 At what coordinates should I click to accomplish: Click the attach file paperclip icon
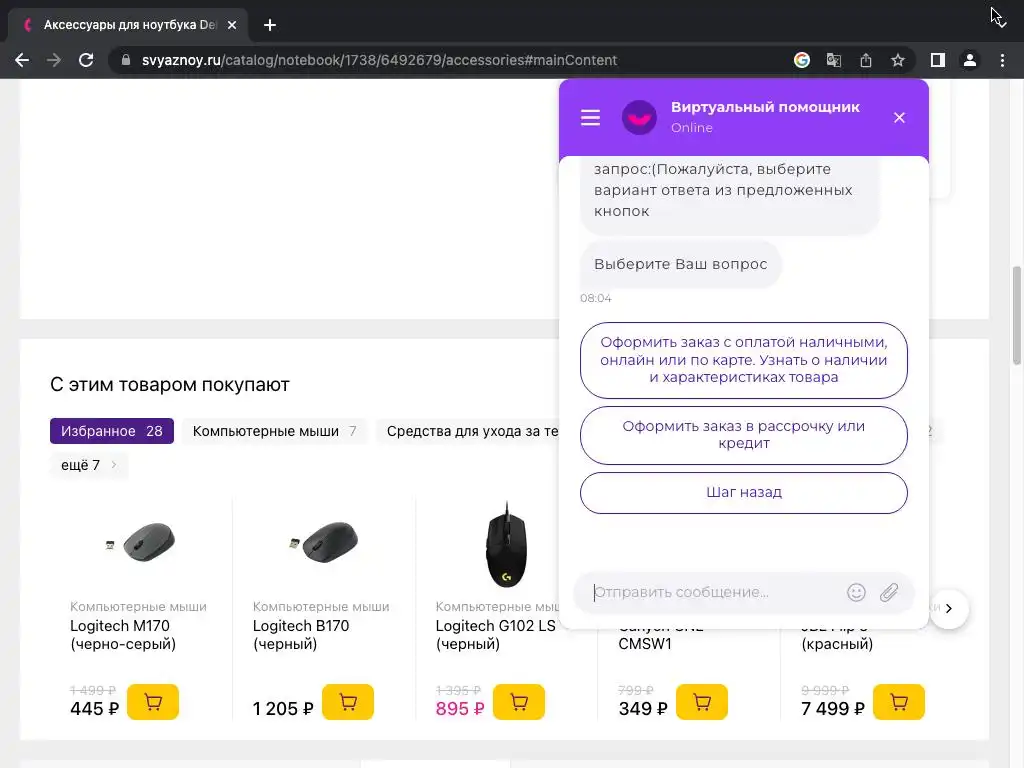(x=889, y=592)
